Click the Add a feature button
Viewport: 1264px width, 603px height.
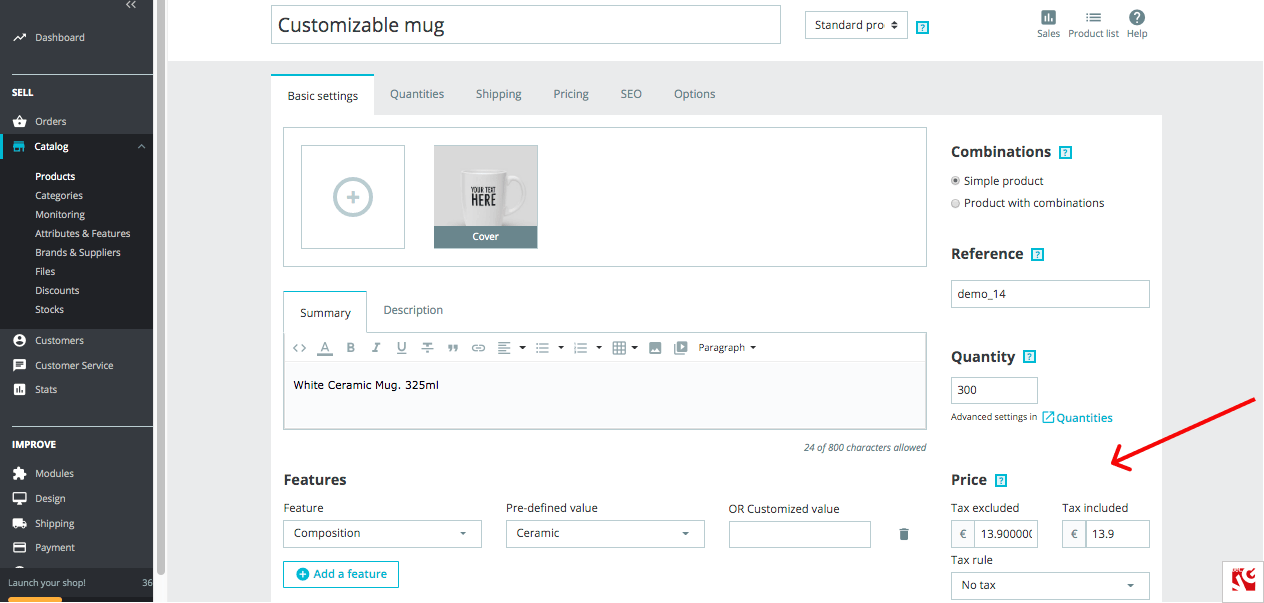pos(341,574)
